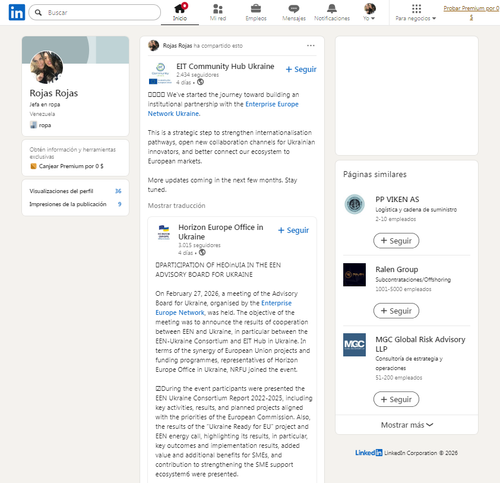500x483 pixels.
Task: Open the Notificaciones bell tab
Action: point(332,12)
